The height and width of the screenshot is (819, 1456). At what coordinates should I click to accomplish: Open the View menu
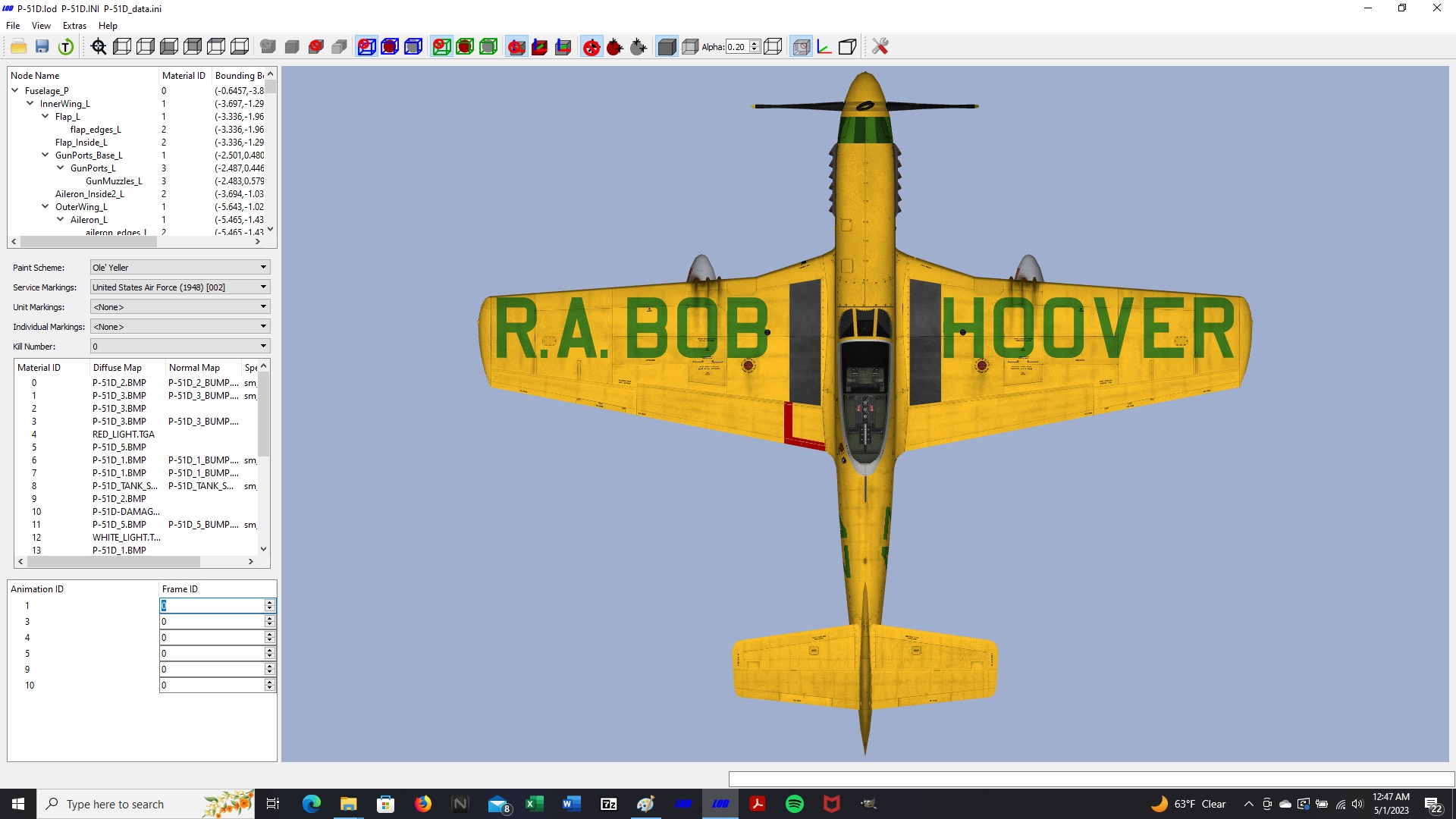(x=41, y=26)
